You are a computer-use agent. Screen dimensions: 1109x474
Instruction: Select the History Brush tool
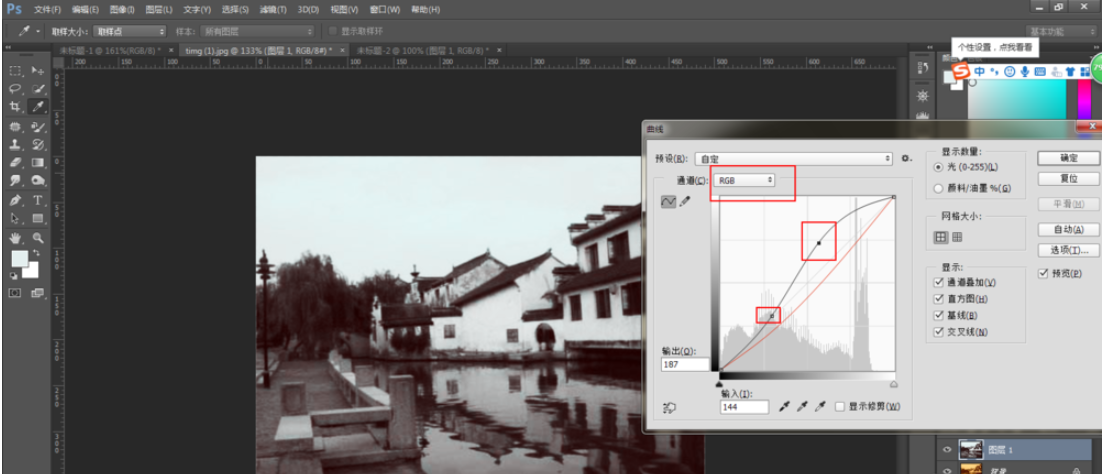[38, 144]
